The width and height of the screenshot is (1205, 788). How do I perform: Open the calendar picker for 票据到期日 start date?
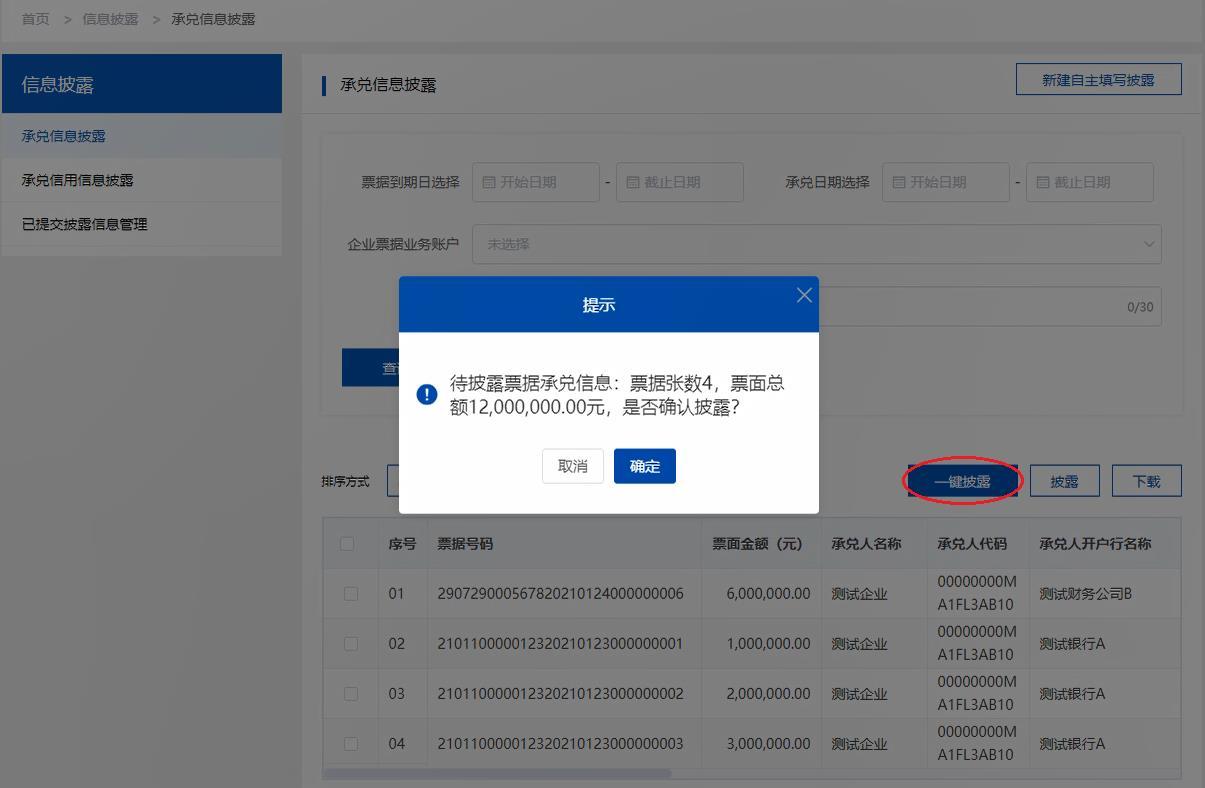[x=536, y=182]
